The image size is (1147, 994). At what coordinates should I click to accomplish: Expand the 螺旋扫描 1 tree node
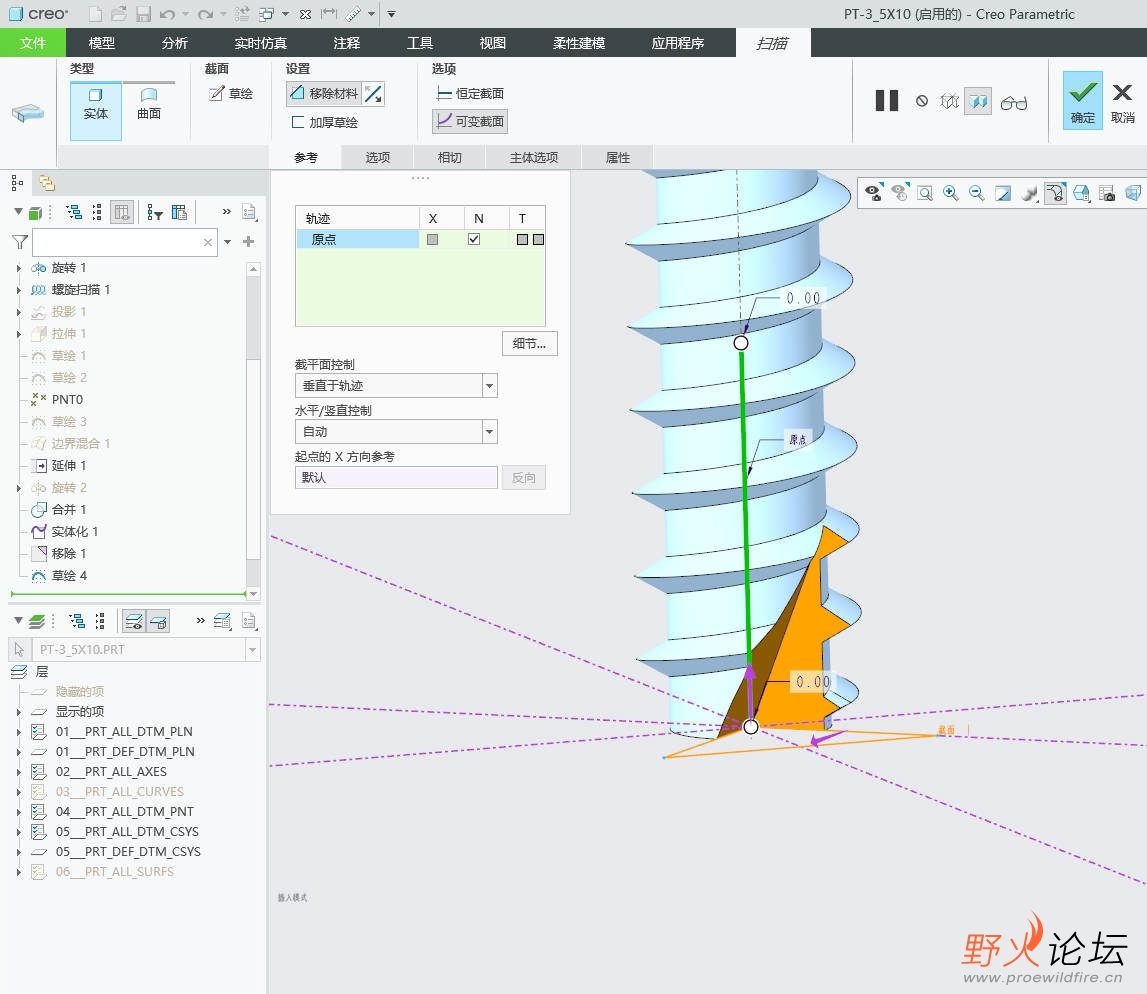[19, 290]
